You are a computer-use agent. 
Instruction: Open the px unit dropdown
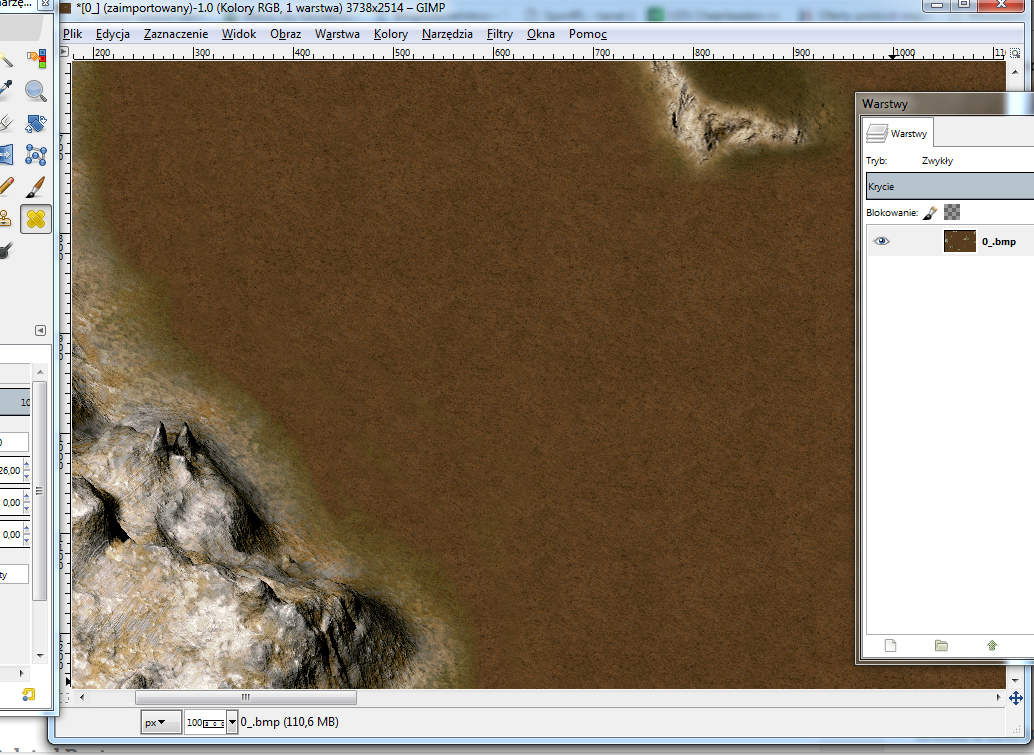point(161,722)
